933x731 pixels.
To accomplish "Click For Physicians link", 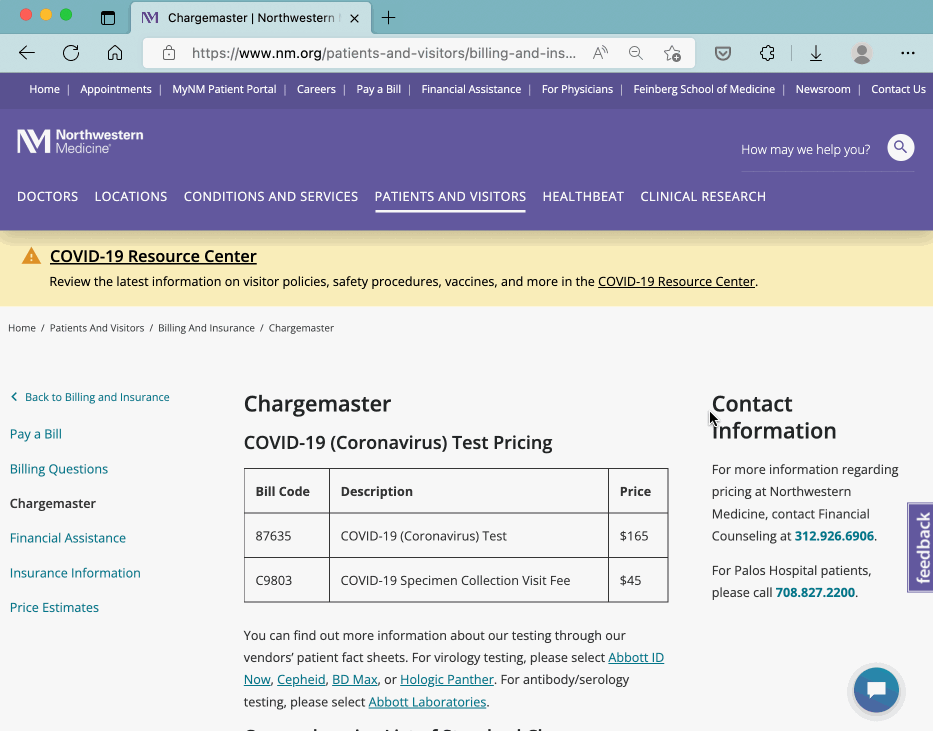I will (x=577, y=89).
